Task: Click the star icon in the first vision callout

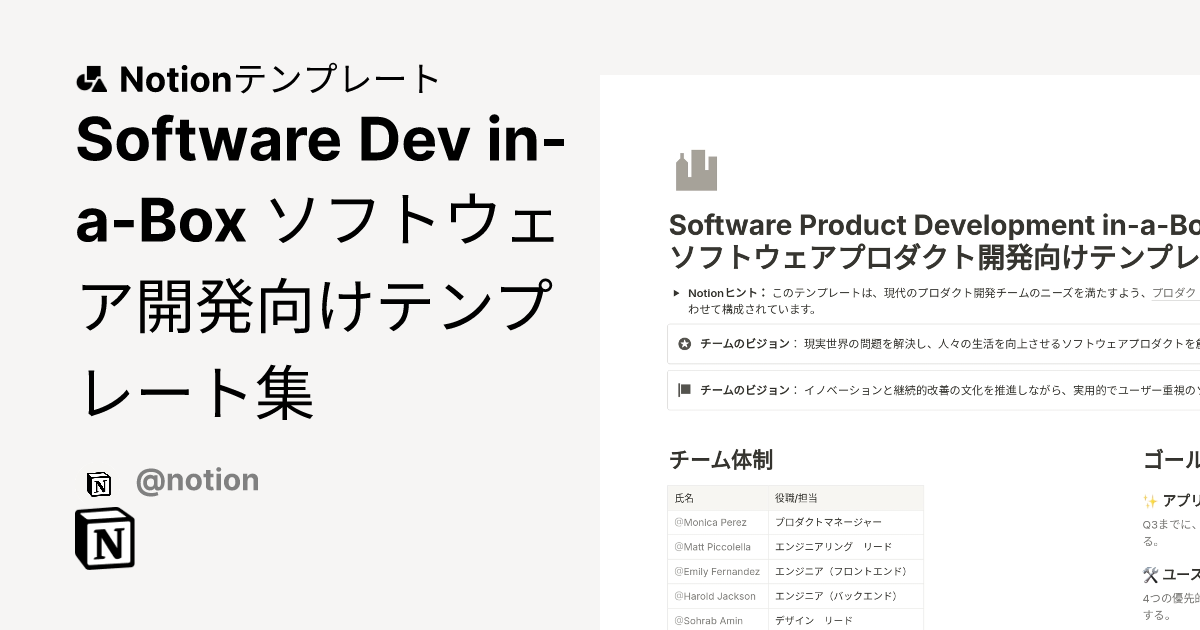Action: click(x=684, y=343)
